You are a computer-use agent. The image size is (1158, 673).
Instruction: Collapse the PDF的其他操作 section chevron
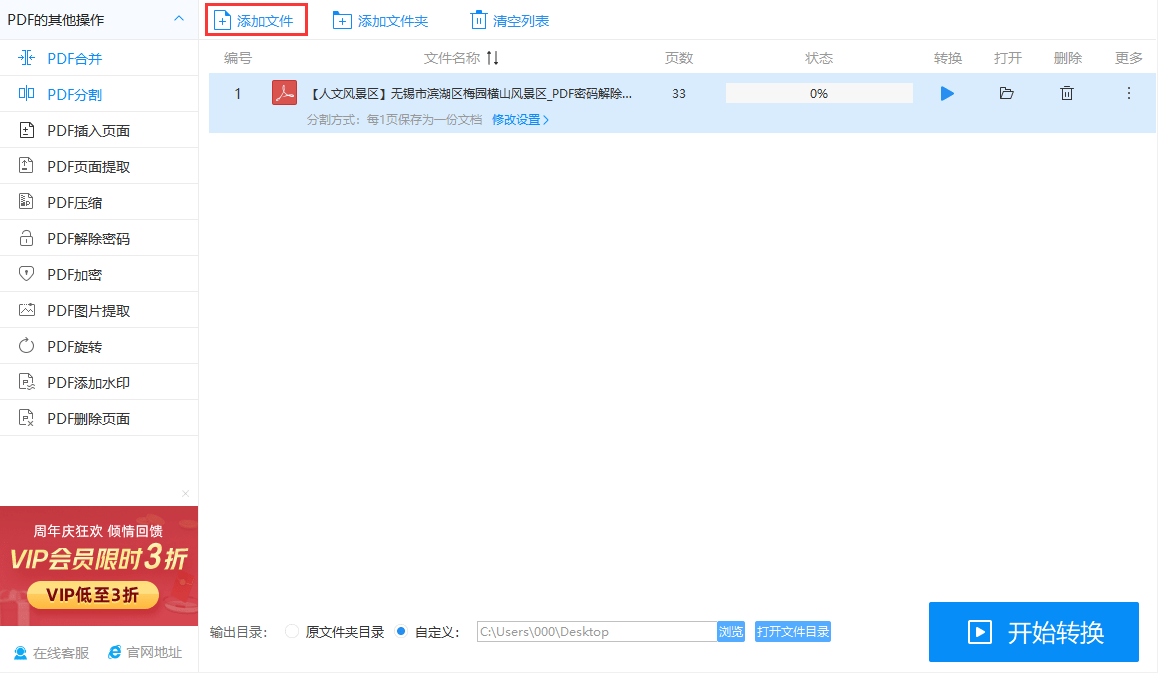click(x=179, y=18)
